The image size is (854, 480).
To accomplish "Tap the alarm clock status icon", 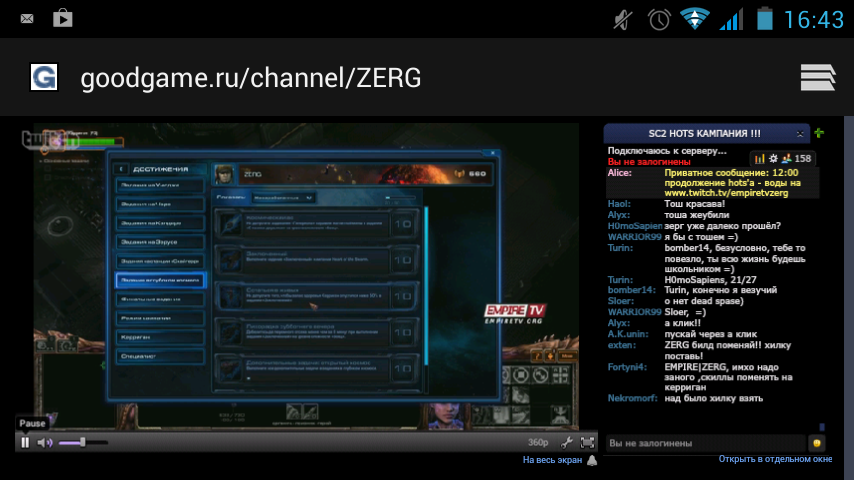I will click(x=659, y=20).
